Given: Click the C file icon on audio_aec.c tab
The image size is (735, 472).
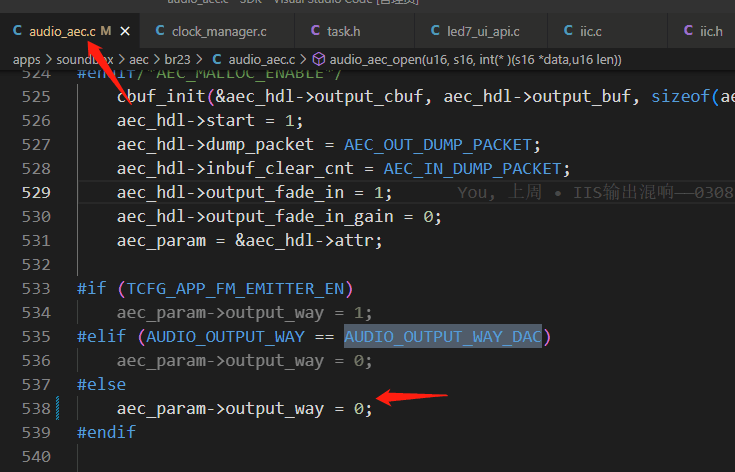Looking at the screenshot, I should (17, 30).
